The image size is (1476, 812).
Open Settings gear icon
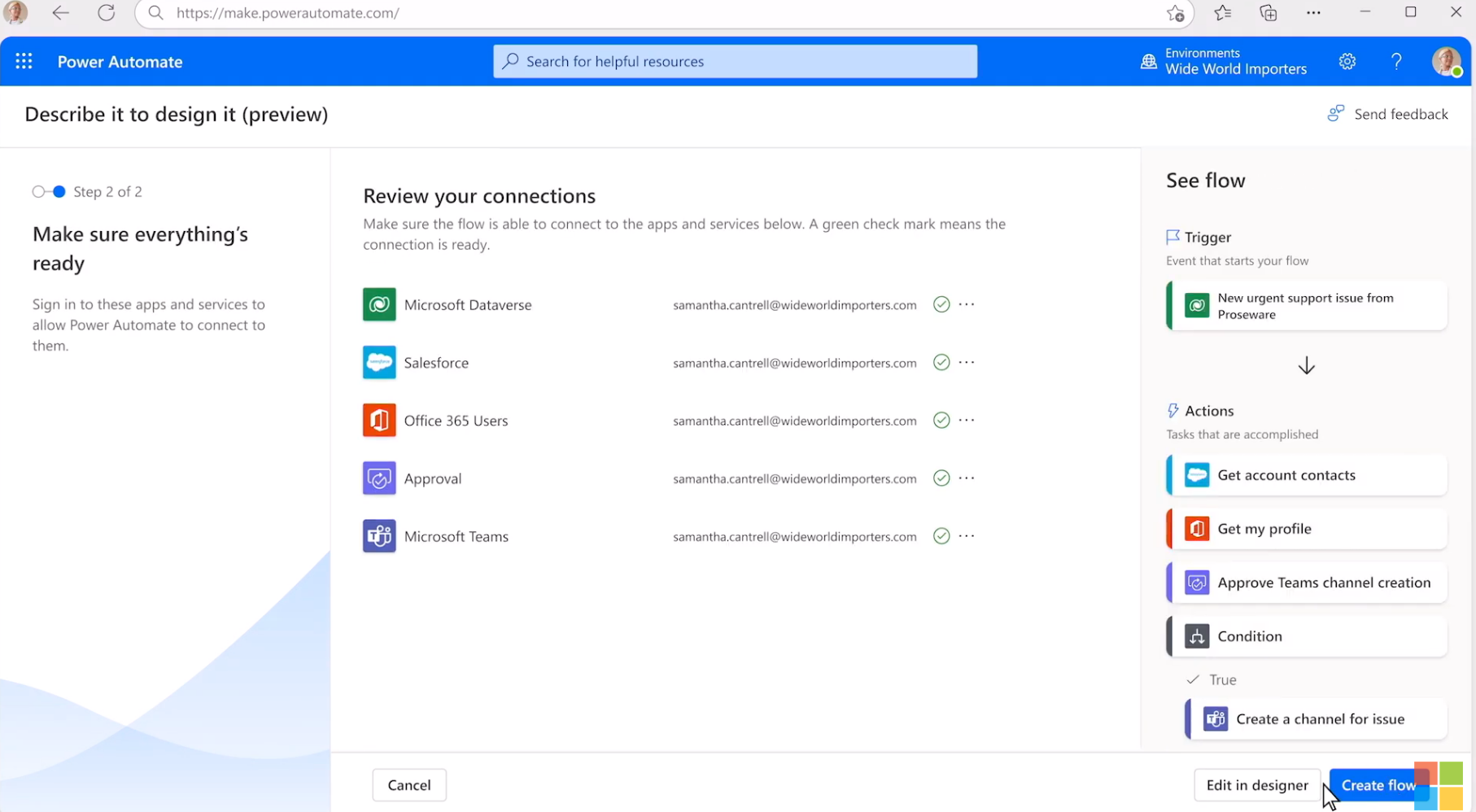point(1347,61)
